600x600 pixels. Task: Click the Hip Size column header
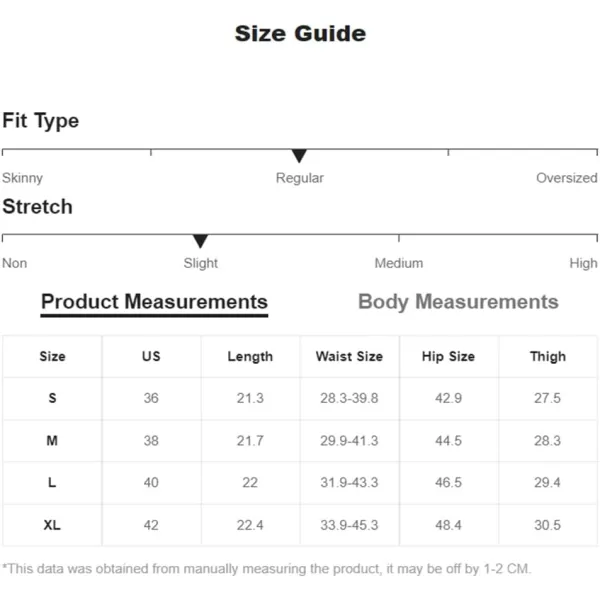448,357
